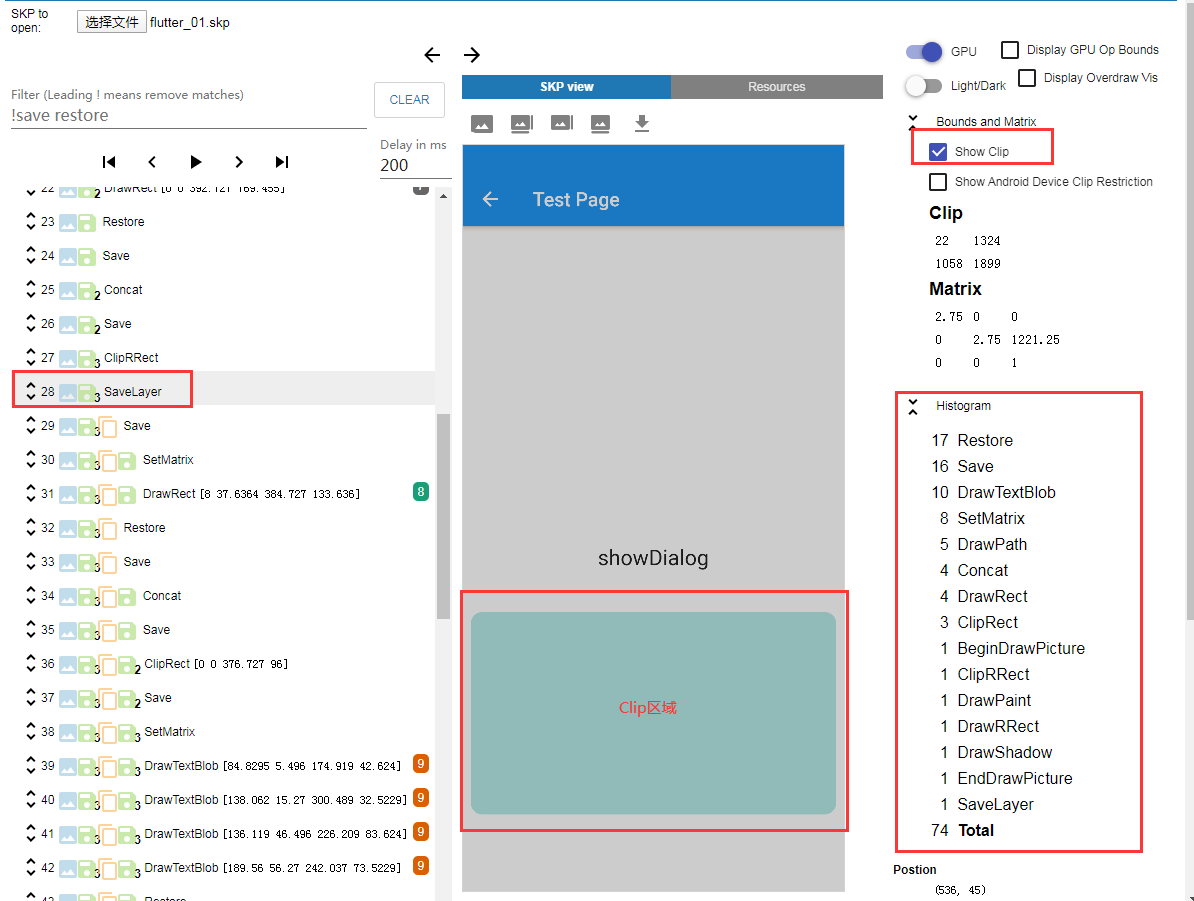The image size is (1194, 901).
Task: Click the orange layer icon on row 29 Save
Action: [x=107, y=427]
